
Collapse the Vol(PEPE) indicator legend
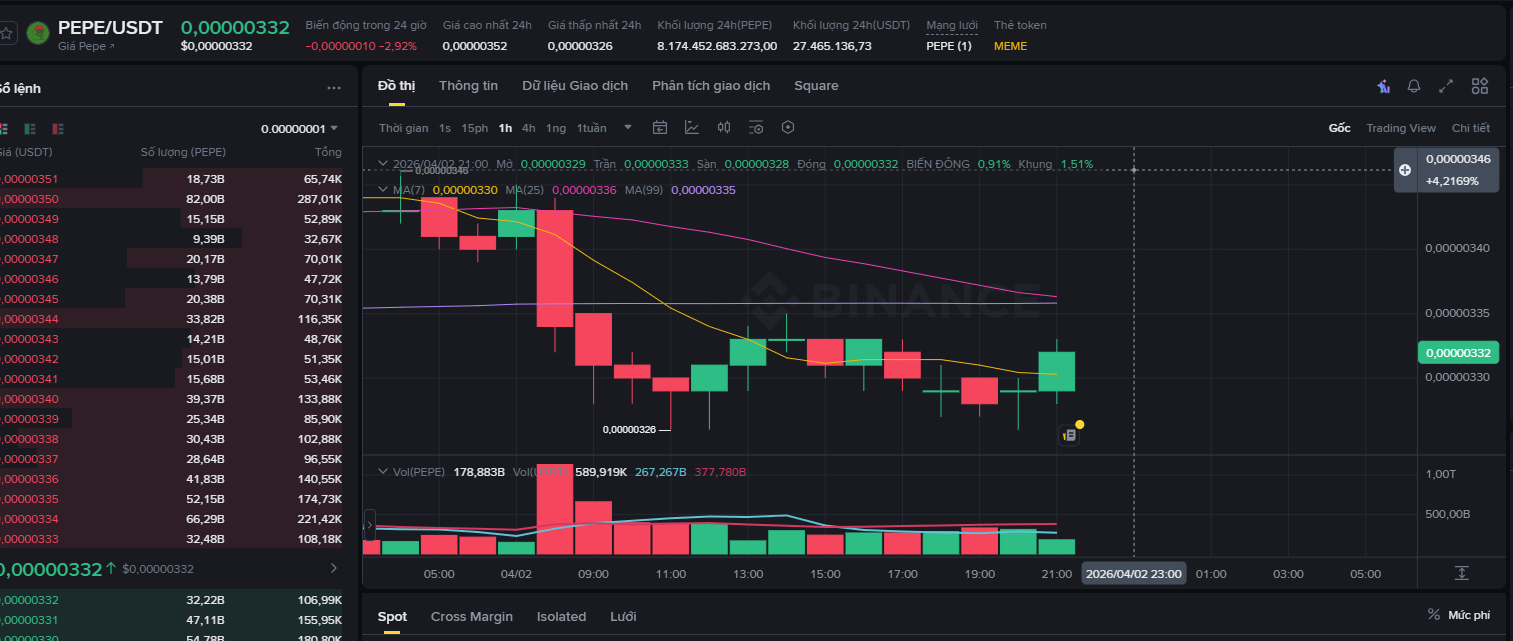pos(381,471)
